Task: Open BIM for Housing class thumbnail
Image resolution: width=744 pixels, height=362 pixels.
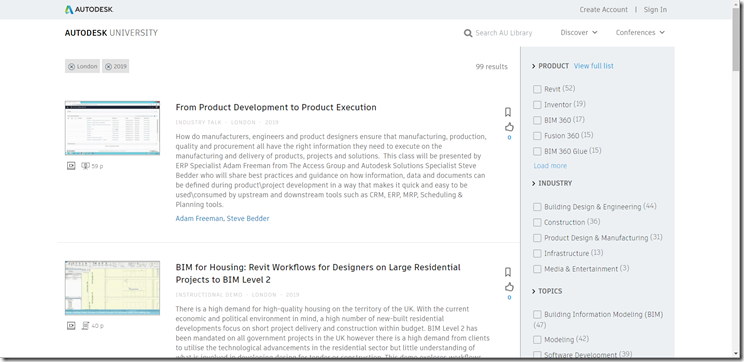Action: point(112,288)
